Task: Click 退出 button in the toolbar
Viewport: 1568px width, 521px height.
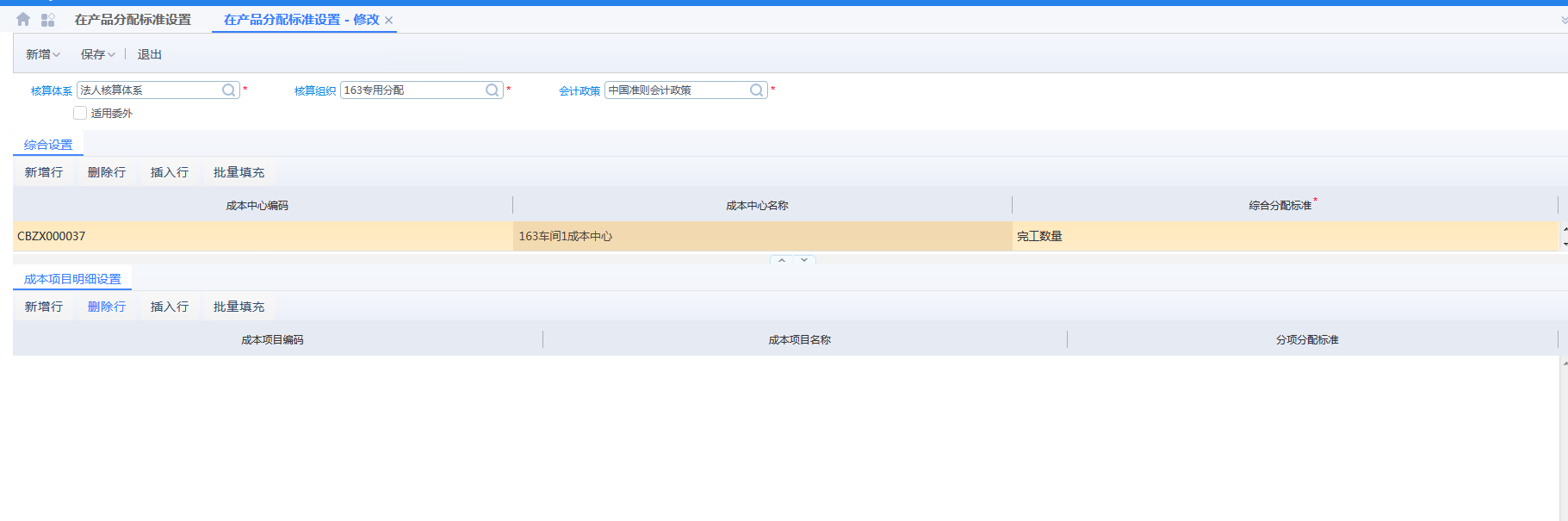Action: (150, 54)
